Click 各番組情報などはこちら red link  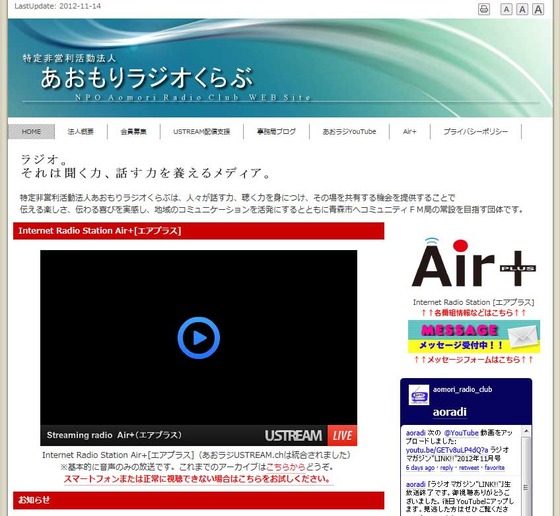click(x=474, y=313)
